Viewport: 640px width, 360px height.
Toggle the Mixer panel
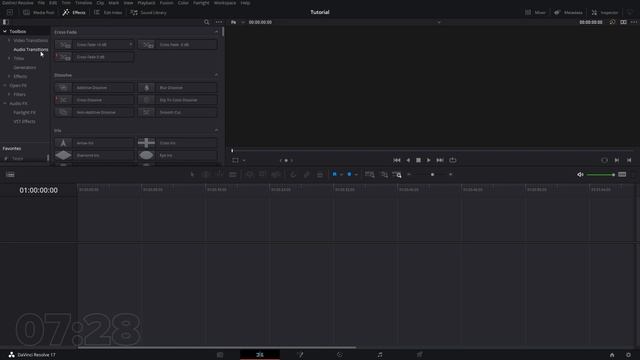pyautogui.click(x=536, y=13)
